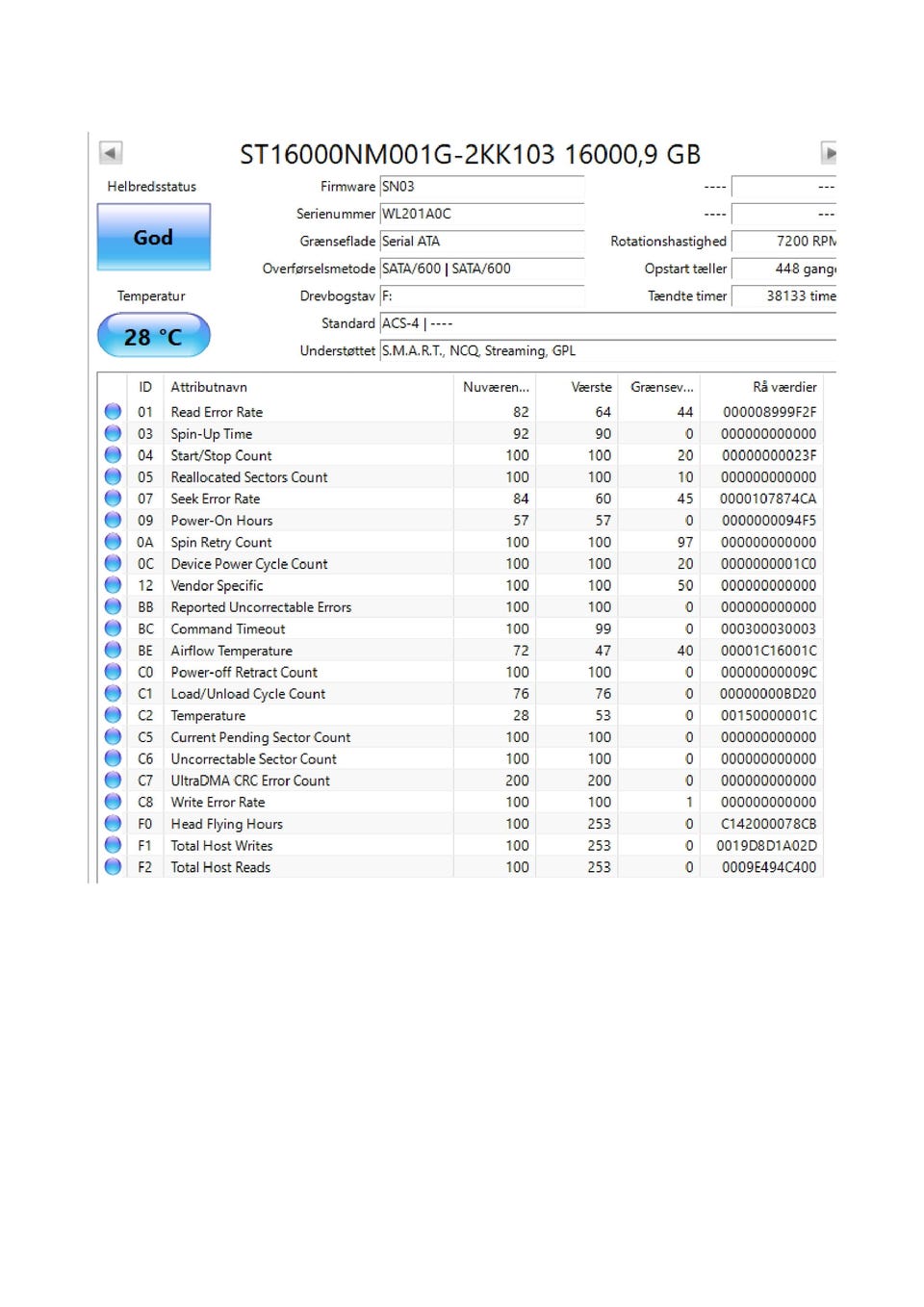Viewport: 924px width, 1307px height.
Task: Click the status icon for Command Timeout
Action: pyautogui.click(x=113, y=628)
